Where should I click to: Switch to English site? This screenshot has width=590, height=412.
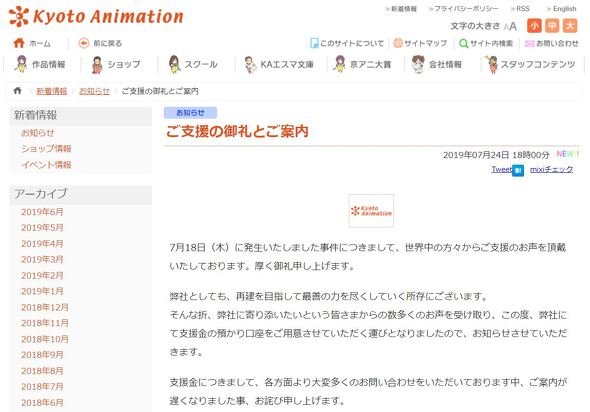(562, 9)
